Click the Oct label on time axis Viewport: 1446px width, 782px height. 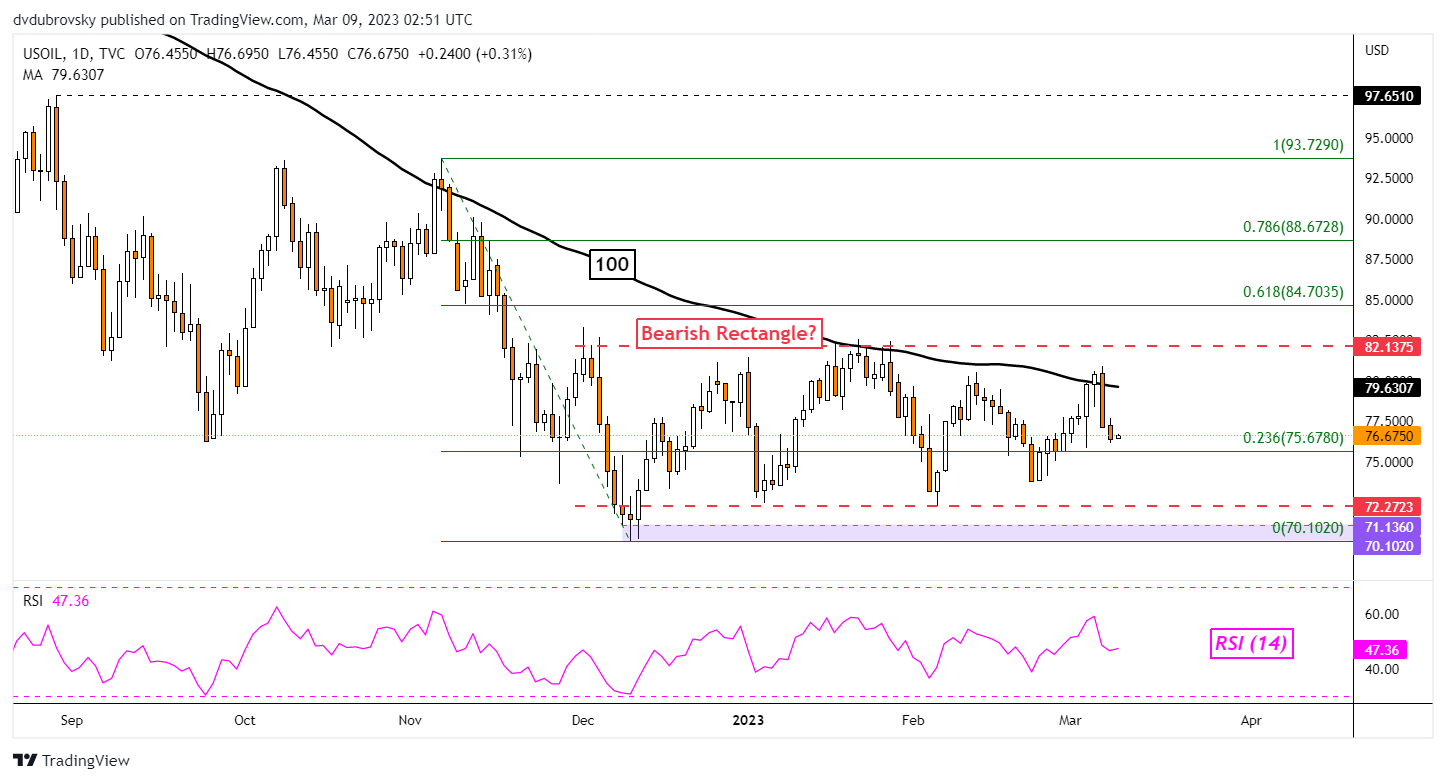(245, 720)
